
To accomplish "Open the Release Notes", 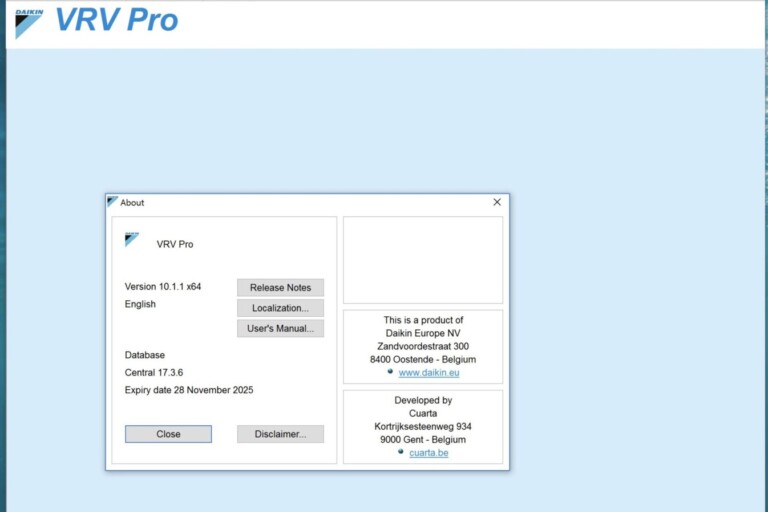I will 280,288.
